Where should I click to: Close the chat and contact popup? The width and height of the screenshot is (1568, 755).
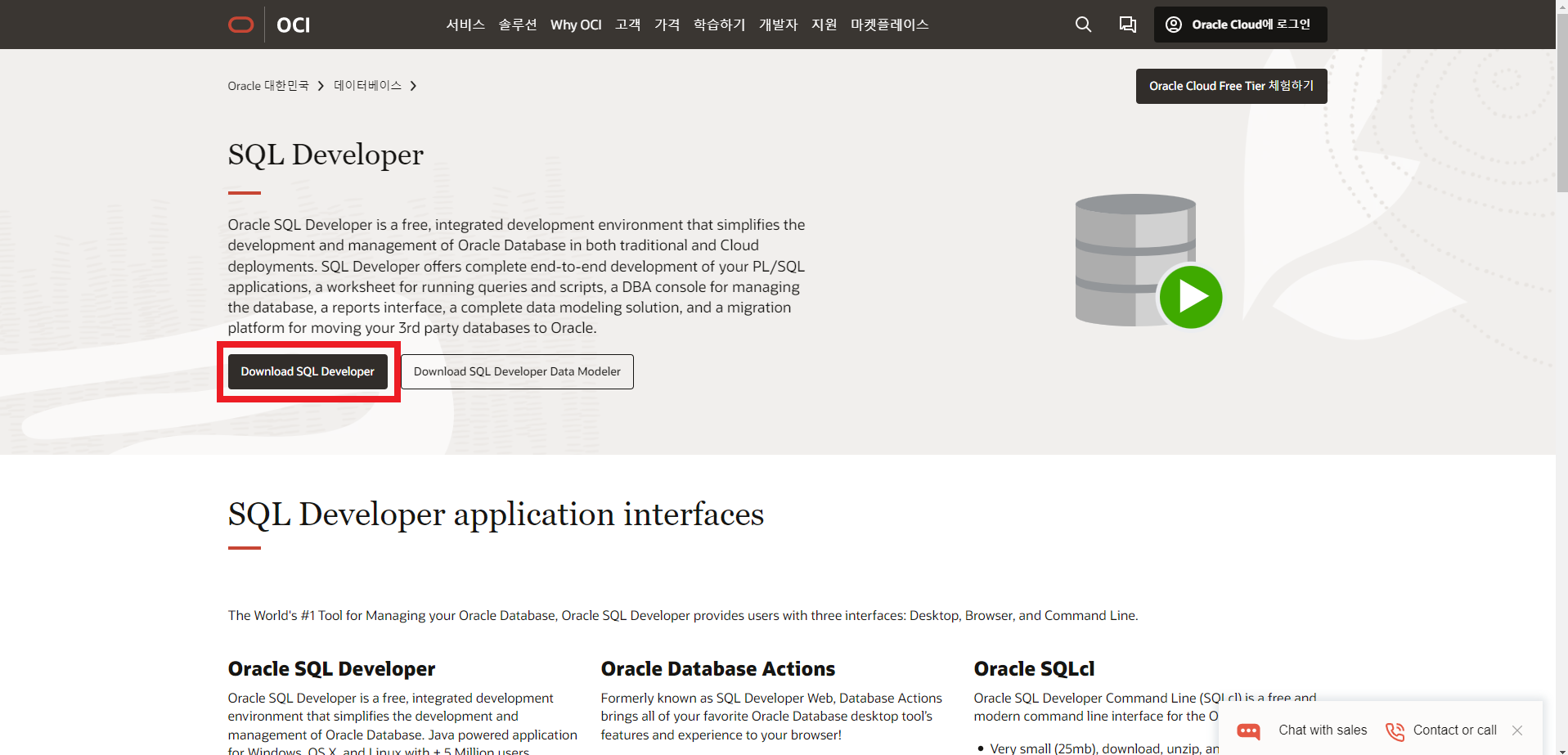[x=1517, y=730]
